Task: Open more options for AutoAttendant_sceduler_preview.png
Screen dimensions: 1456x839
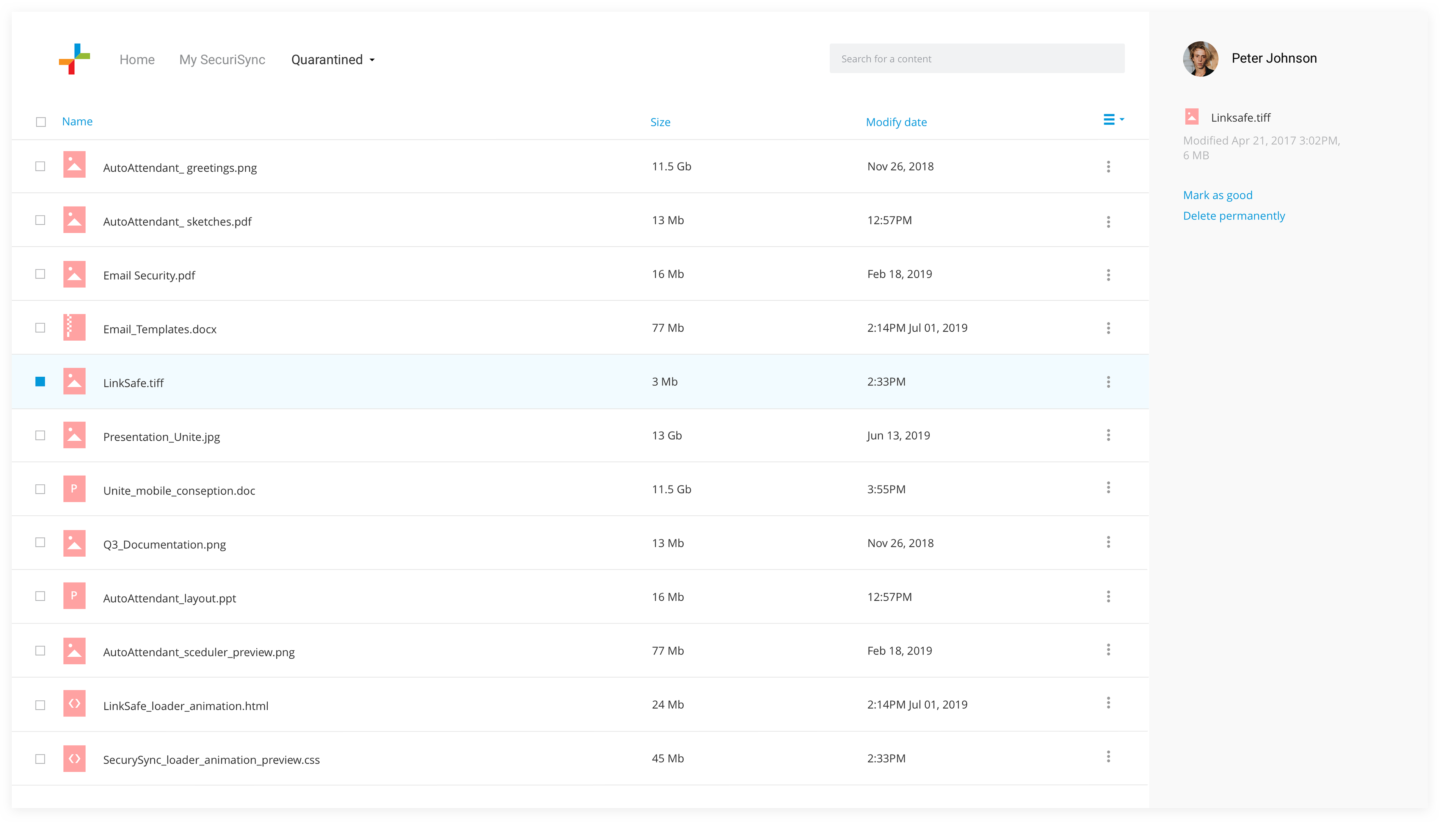Action: tap(1108, 650)
